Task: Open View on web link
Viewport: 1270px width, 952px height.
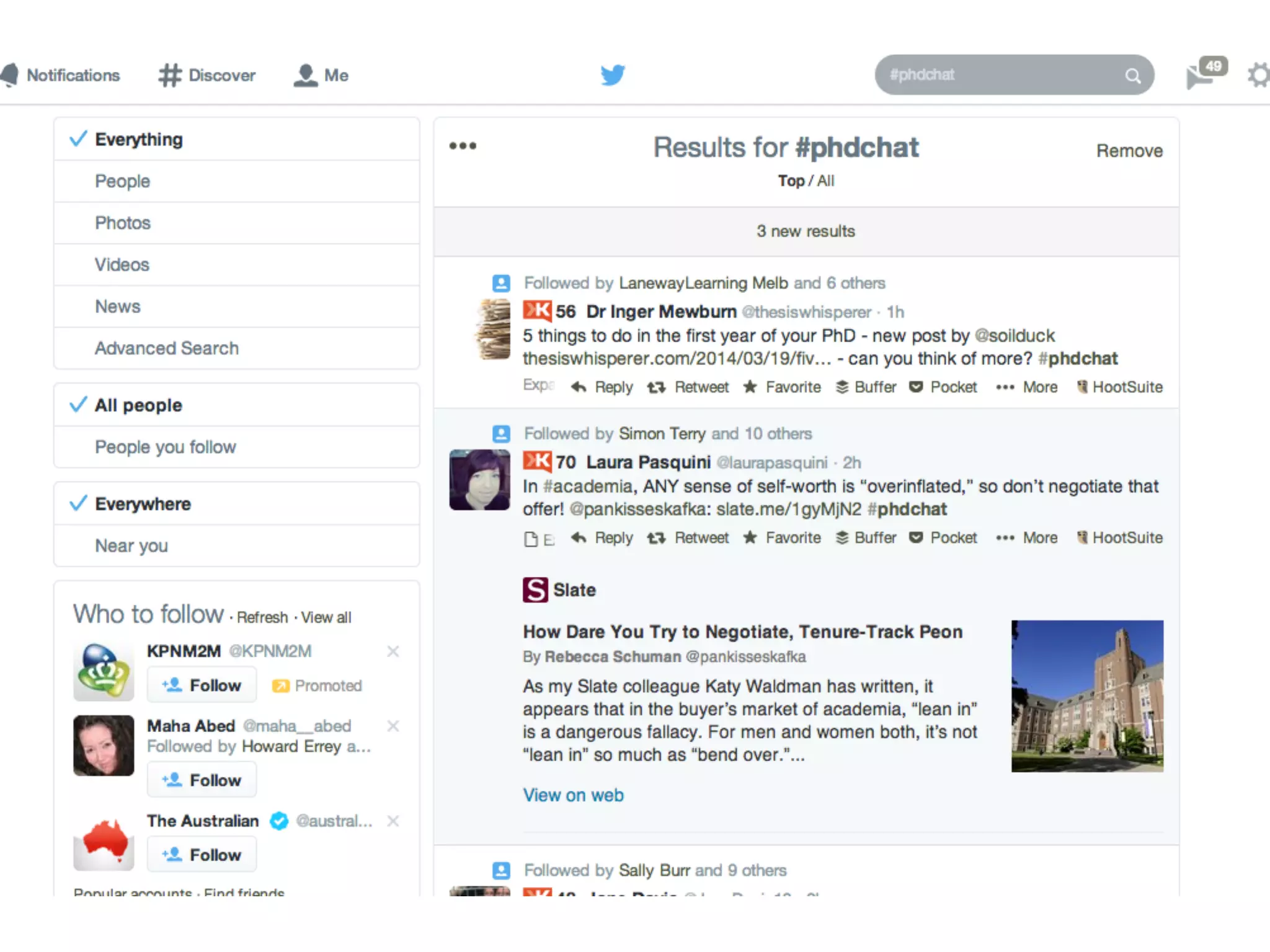Action: click(573, 795)
